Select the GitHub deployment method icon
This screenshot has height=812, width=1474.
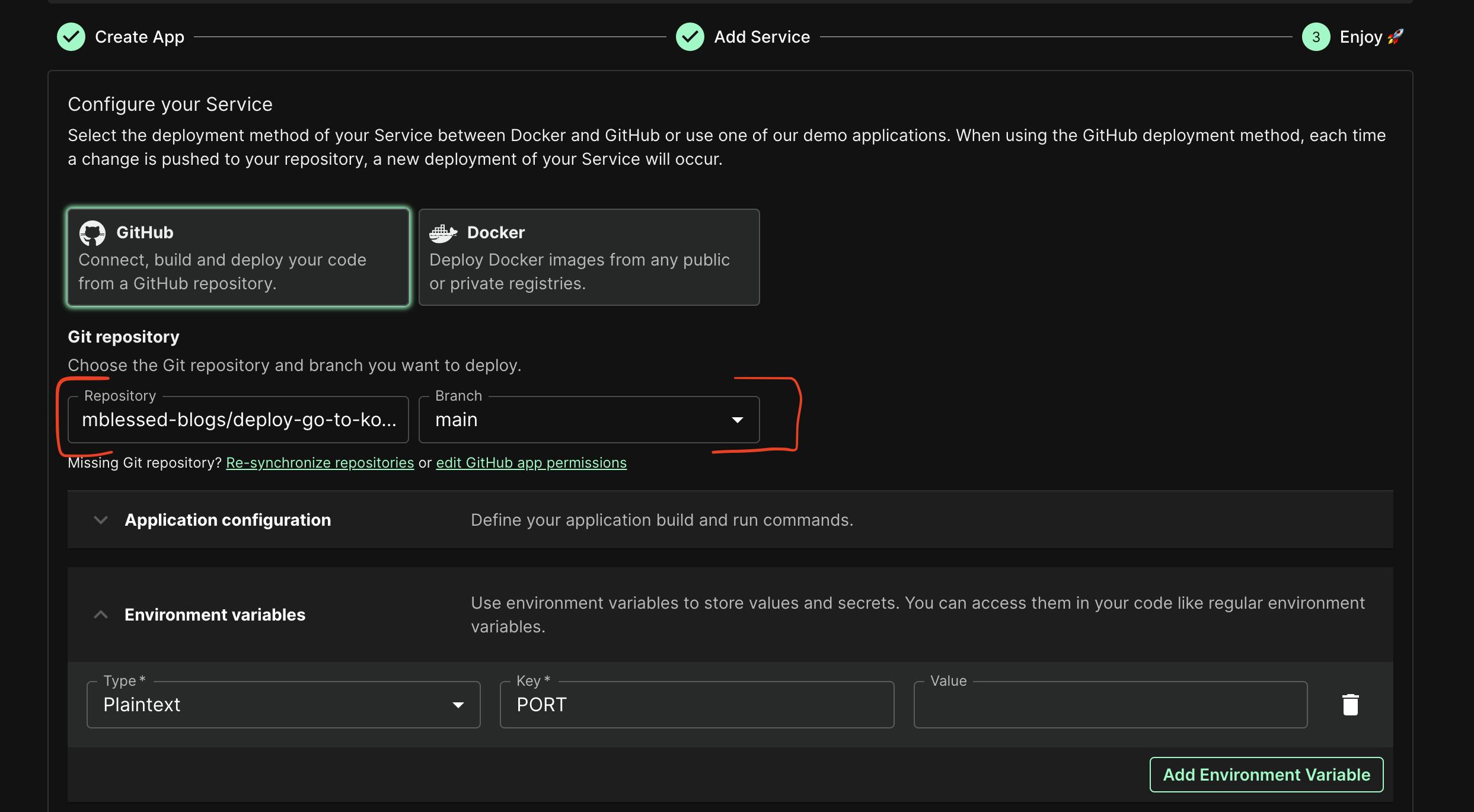90,231
